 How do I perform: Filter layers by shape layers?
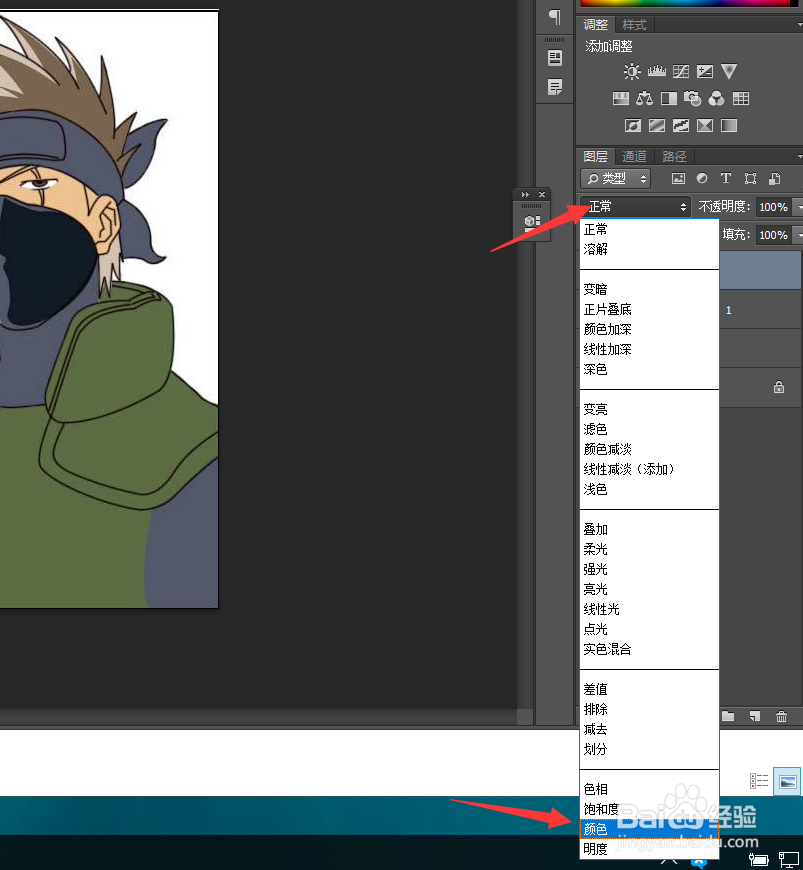750,179
